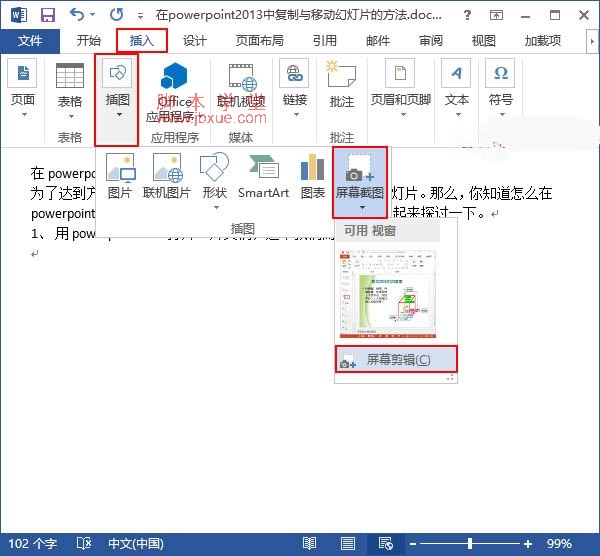Collapse the 插图 (Illustrations) dropdown button
600x556 pixels.
click(117, 99)
